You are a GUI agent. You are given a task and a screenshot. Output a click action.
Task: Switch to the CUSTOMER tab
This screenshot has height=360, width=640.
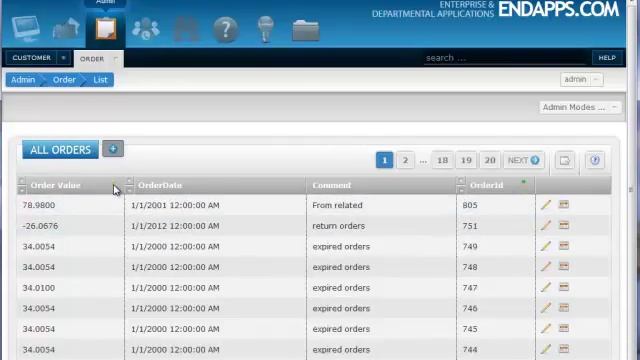click(x=31, y=58)
